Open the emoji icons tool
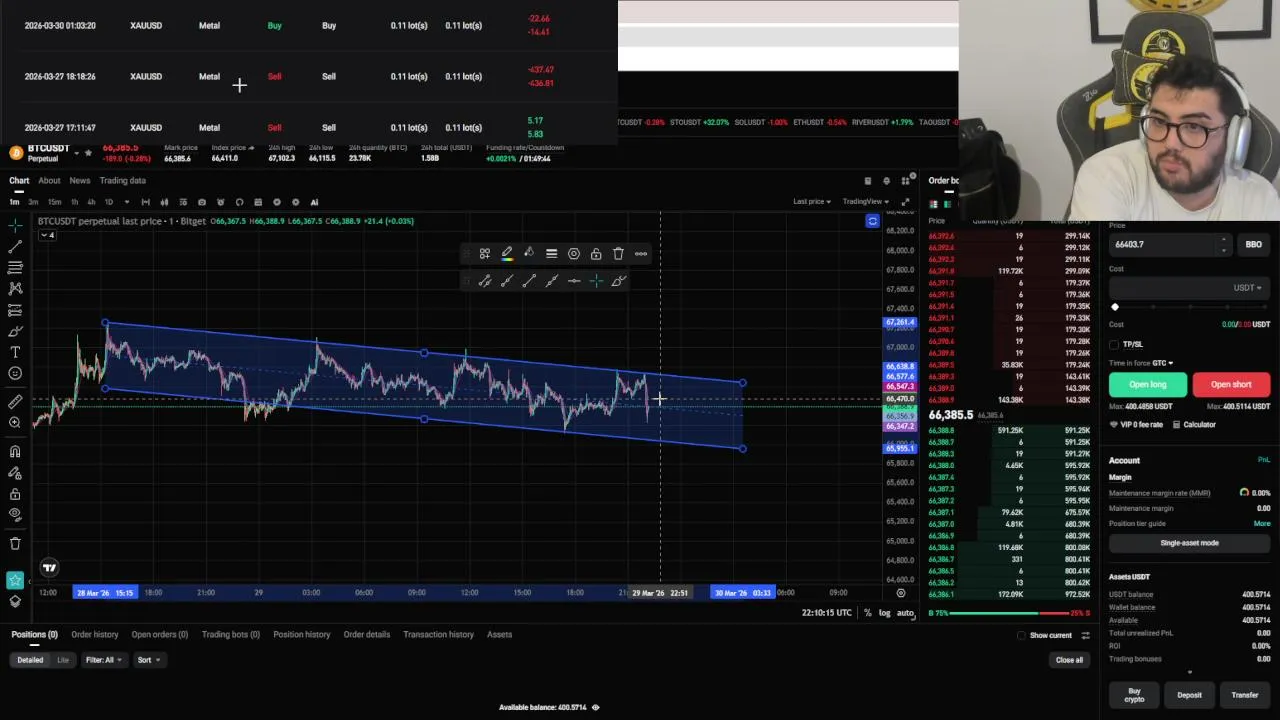 (15, 373)
